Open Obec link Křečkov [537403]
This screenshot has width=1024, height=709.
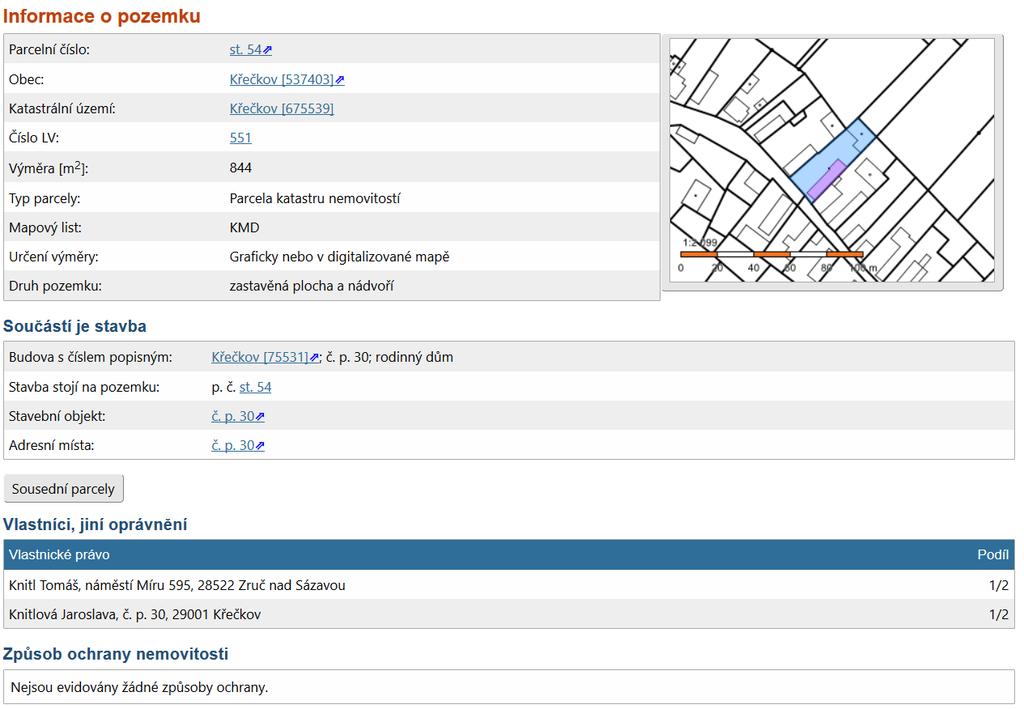click(x=281, y=80)
